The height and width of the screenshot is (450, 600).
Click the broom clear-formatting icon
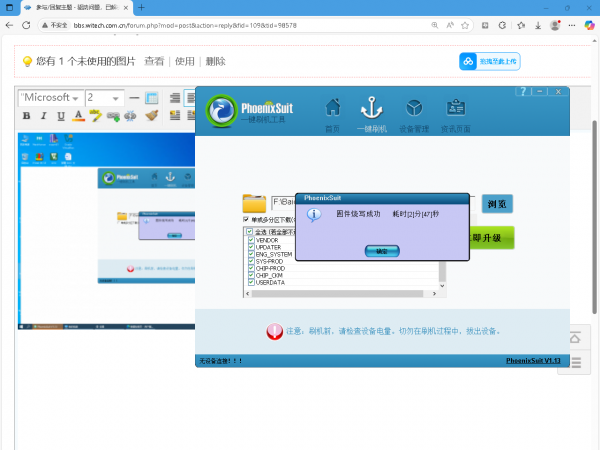point(152,116)
